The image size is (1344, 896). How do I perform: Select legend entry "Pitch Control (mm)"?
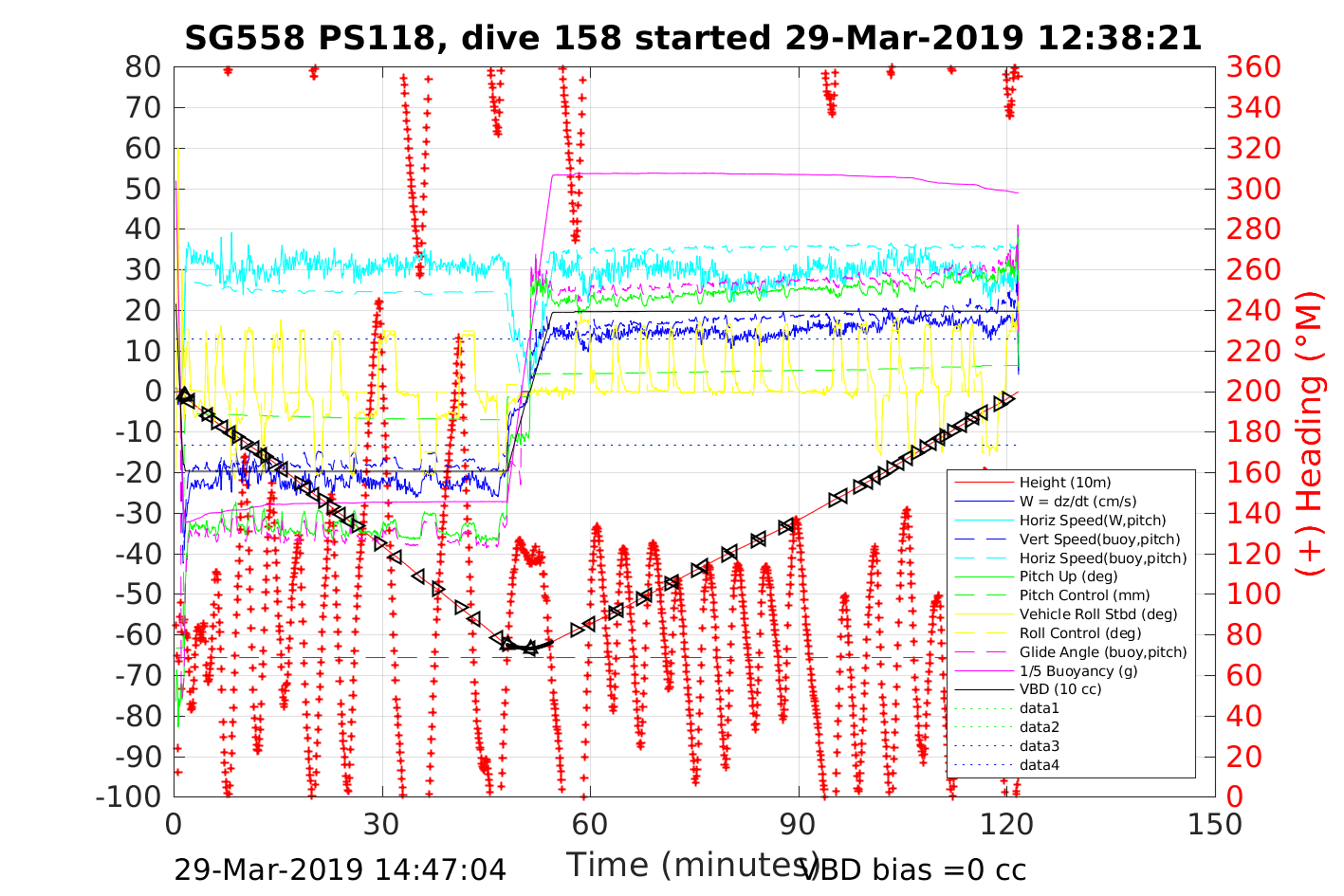click(1084, 595)
